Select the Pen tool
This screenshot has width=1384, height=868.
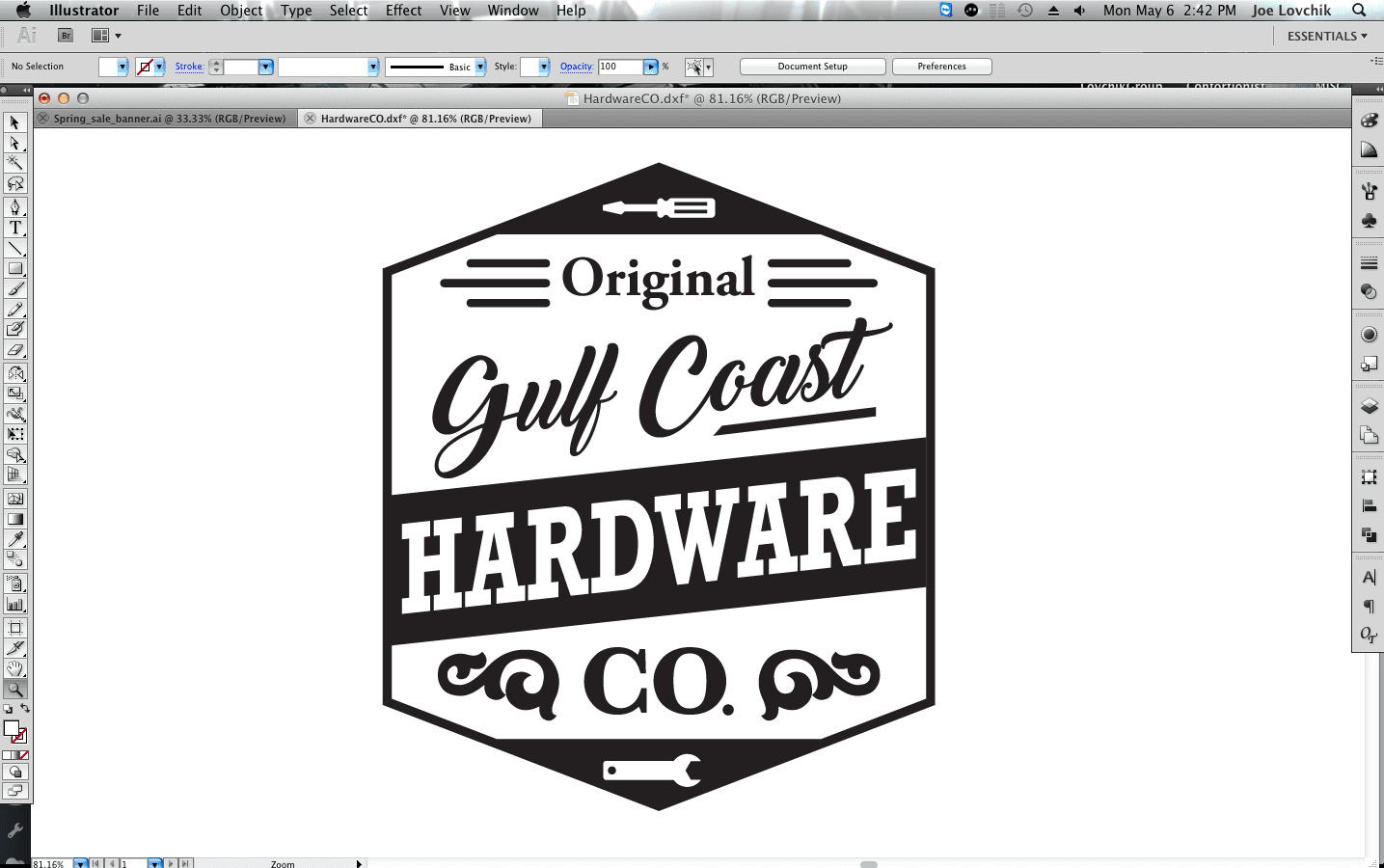click(x=15, y=207)
